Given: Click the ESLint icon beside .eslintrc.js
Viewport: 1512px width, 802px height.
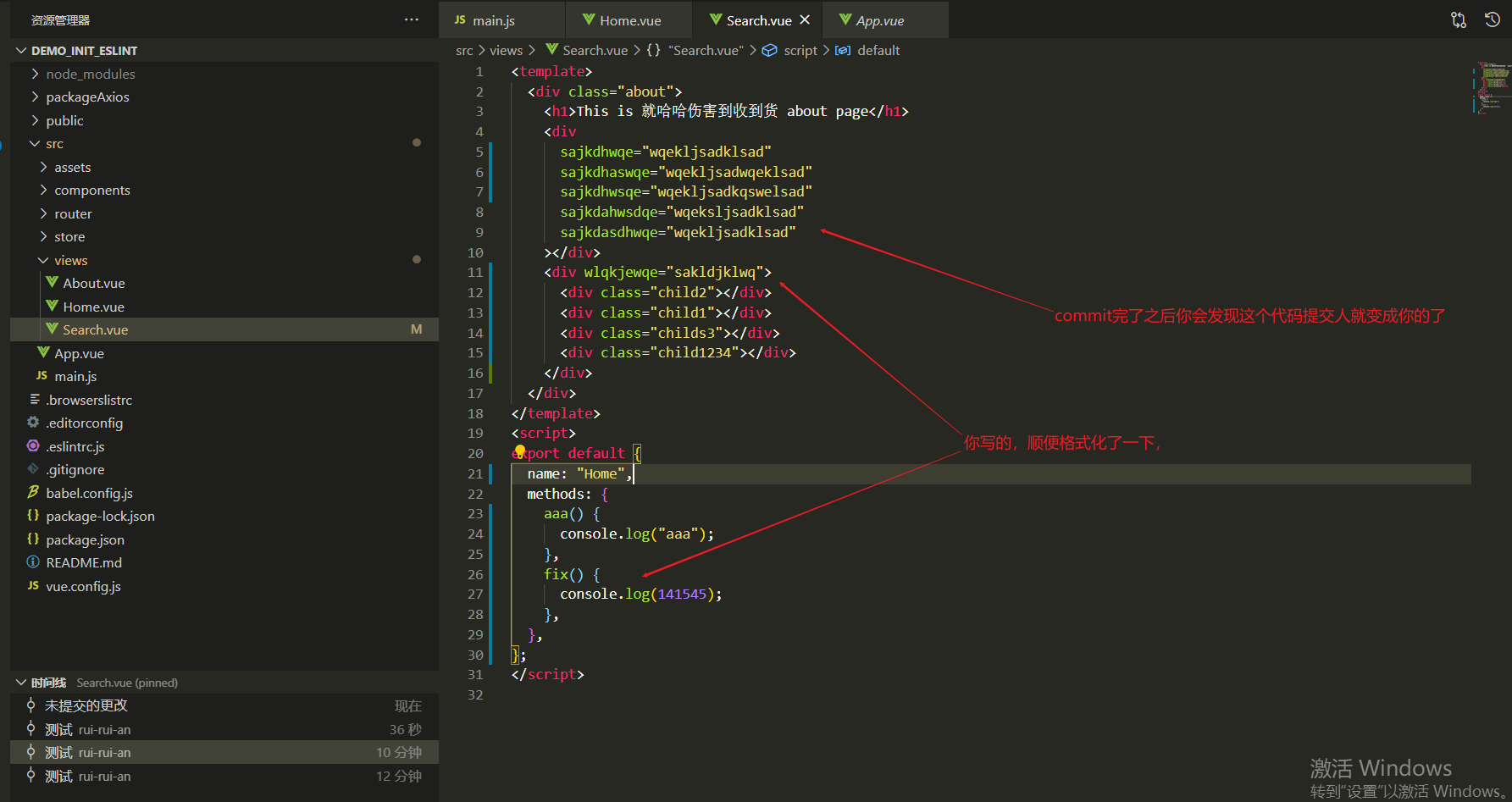Looking at the screenshot, I should pos(33,445).
